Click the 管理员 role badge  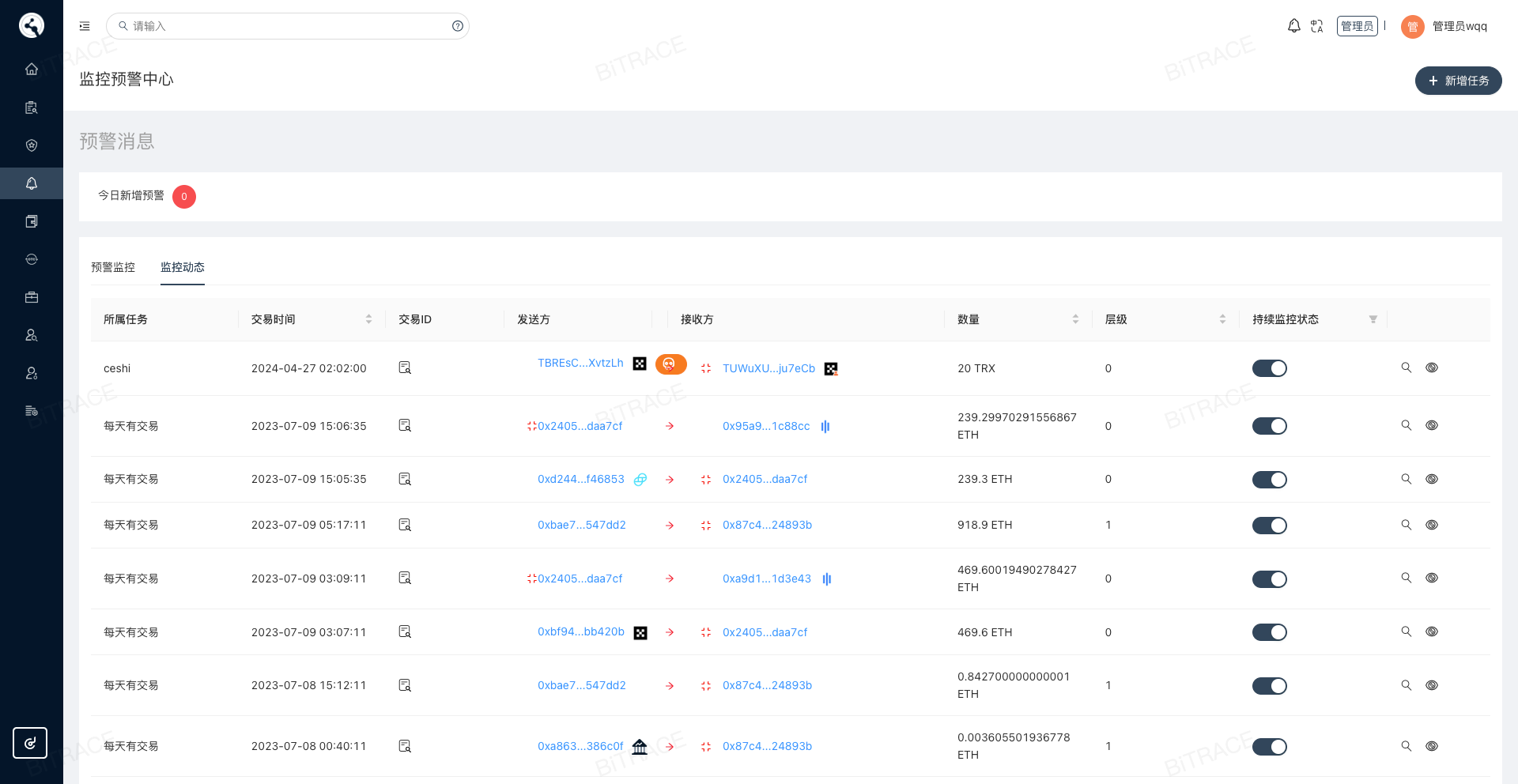click(1358, 26)
